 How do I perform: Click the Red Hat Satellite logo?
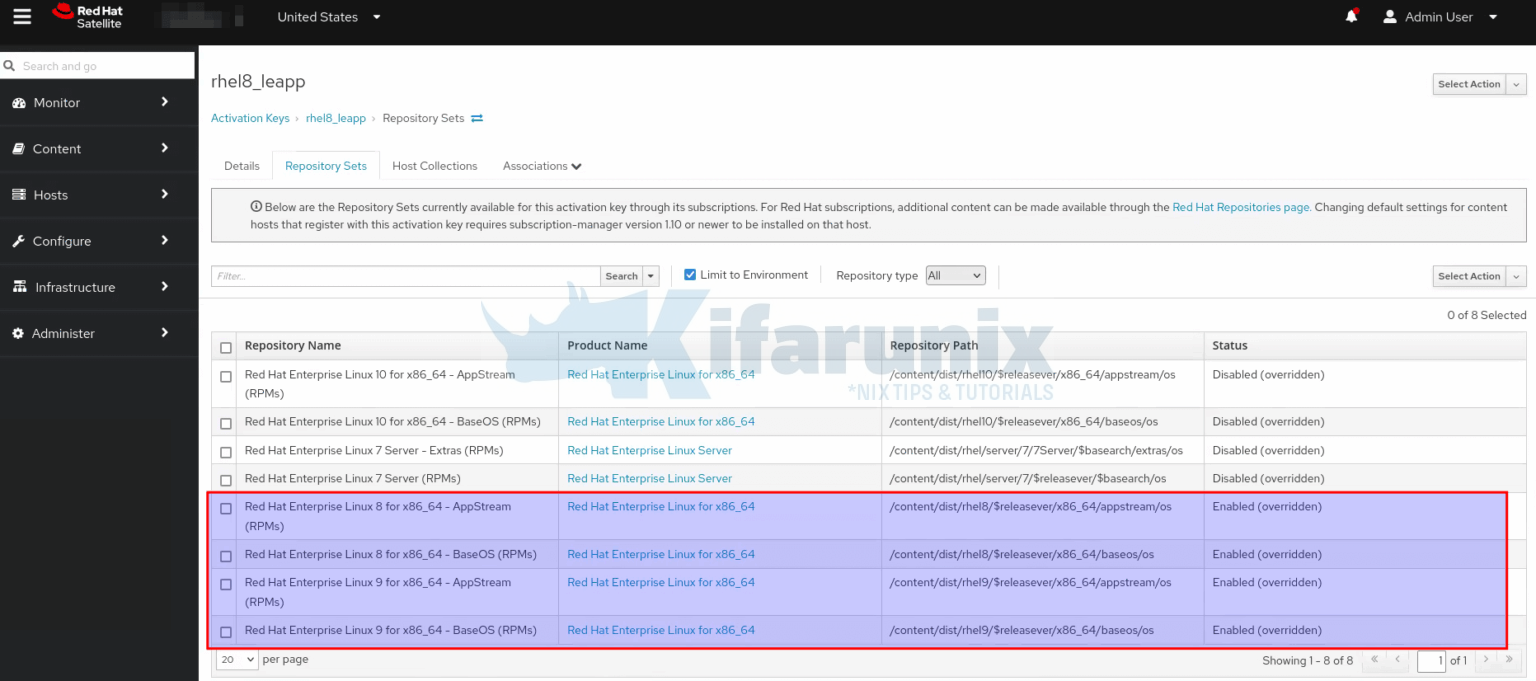87,17
